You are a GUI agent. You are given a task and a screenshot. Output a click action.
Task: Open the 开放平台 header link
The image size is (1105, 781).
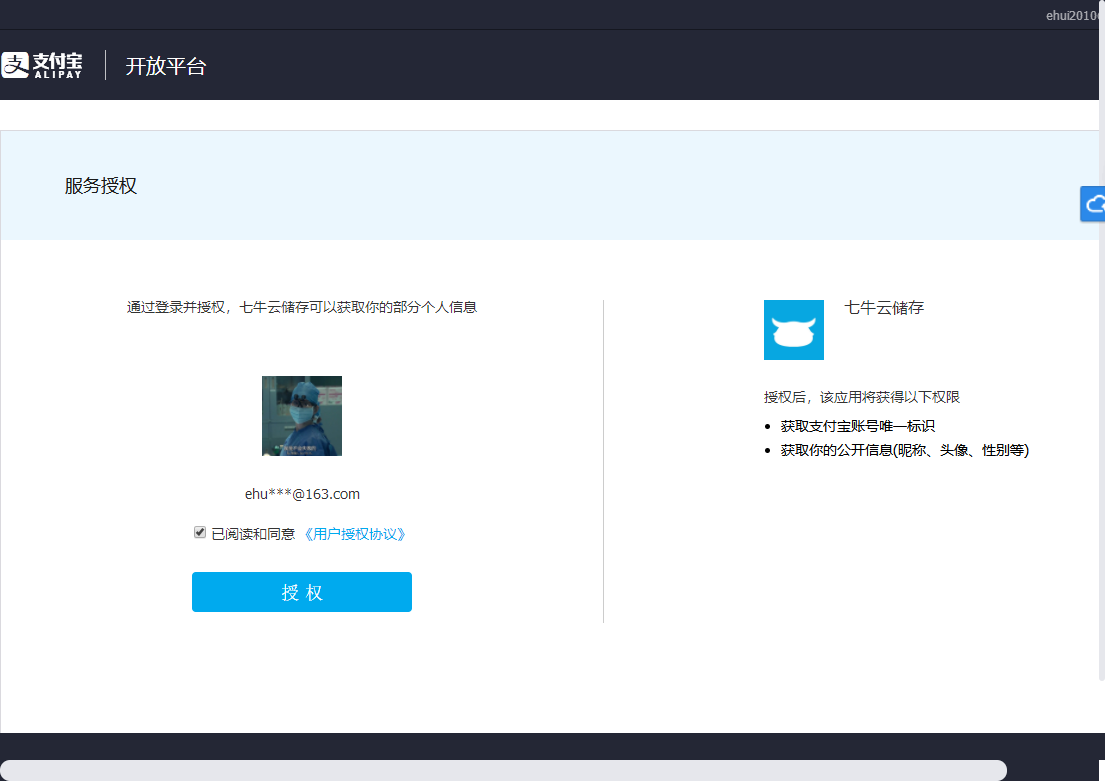(166, 66)
